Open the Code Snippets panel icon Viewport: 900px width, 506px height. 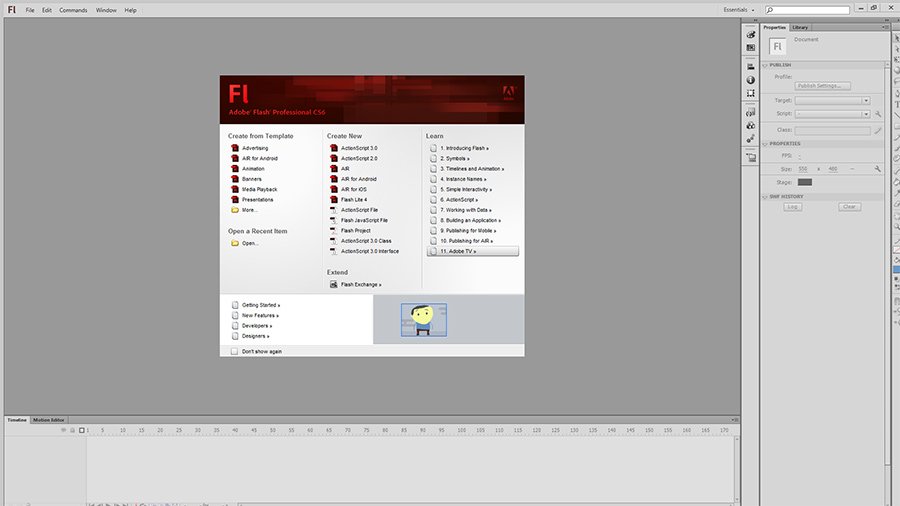tap(750, 112)
